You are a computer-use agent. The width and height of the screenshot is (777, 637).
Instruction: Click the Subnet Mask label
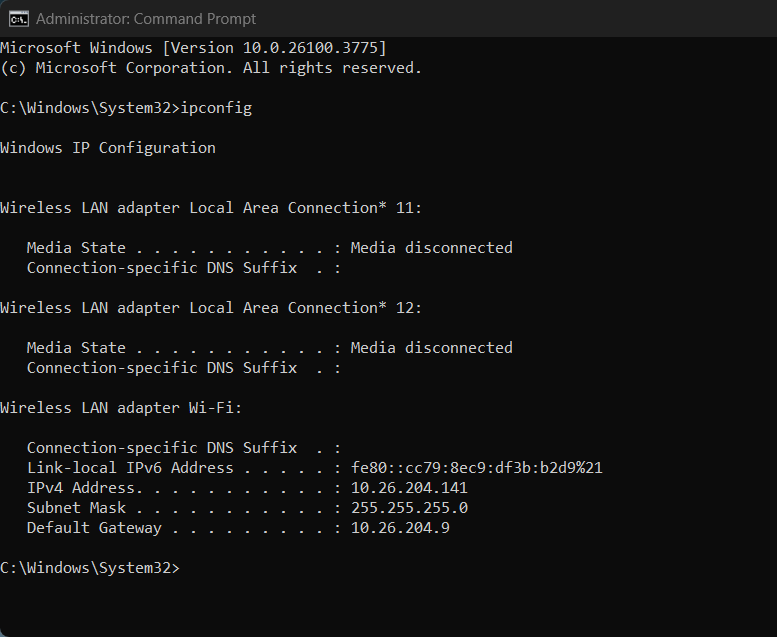coord(76,508)
